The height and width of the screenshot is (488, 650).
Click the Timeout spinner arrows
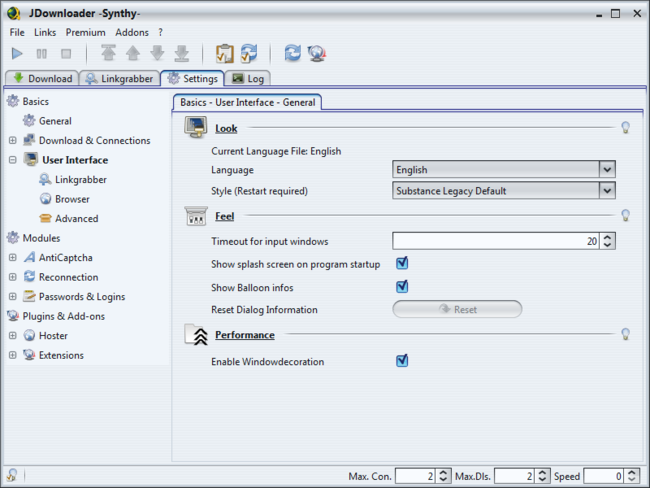(x=607, y=241)
